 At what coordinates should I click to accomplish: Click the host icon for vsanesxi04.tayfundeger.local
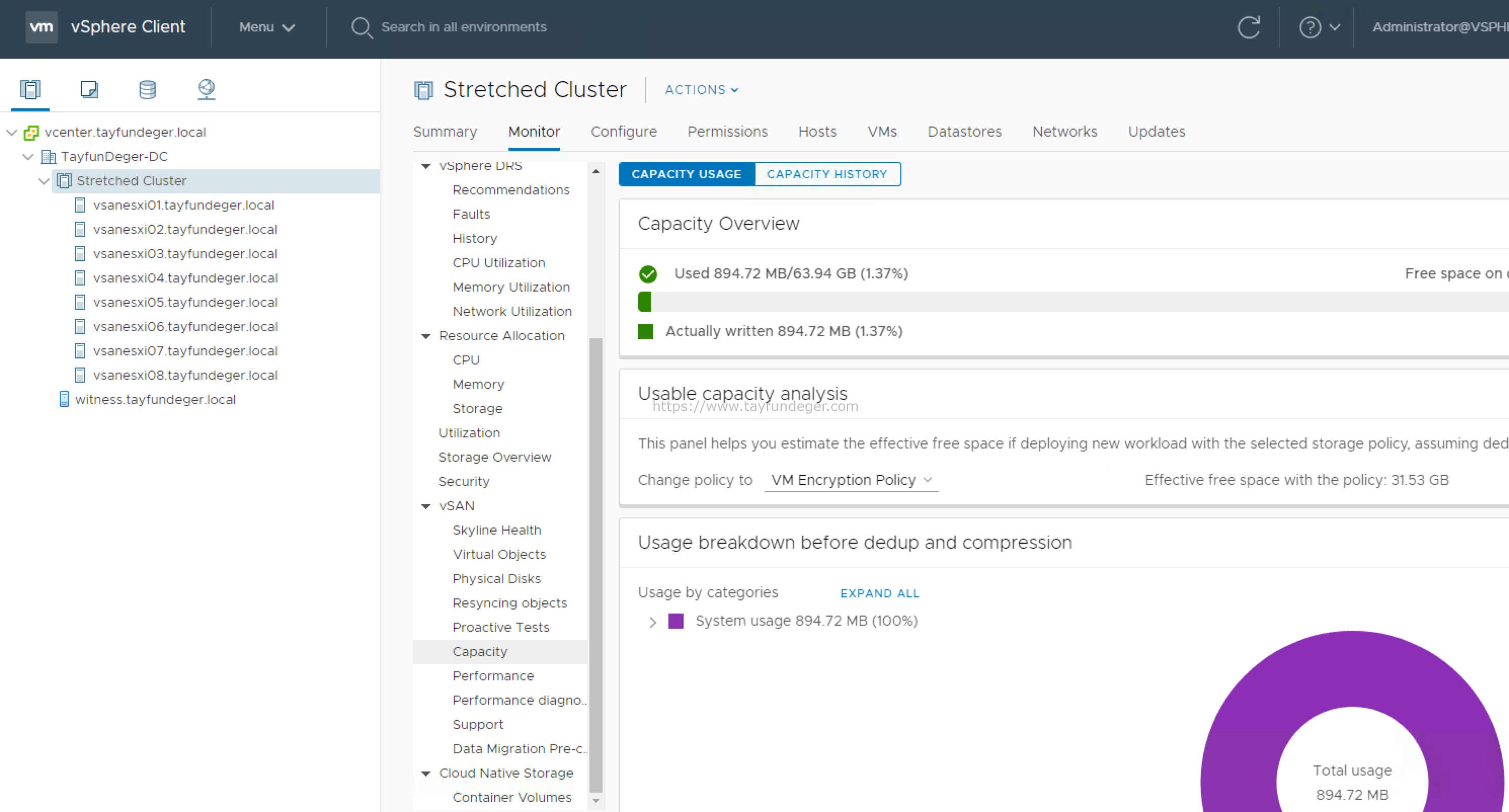pyautogui.click(x=80, y=278)
